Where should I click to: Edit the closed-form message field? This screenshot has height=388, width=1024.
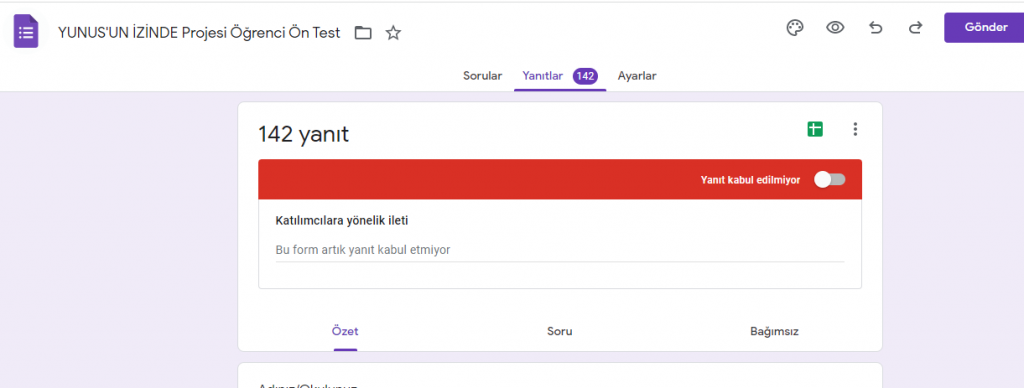[560, 250]
